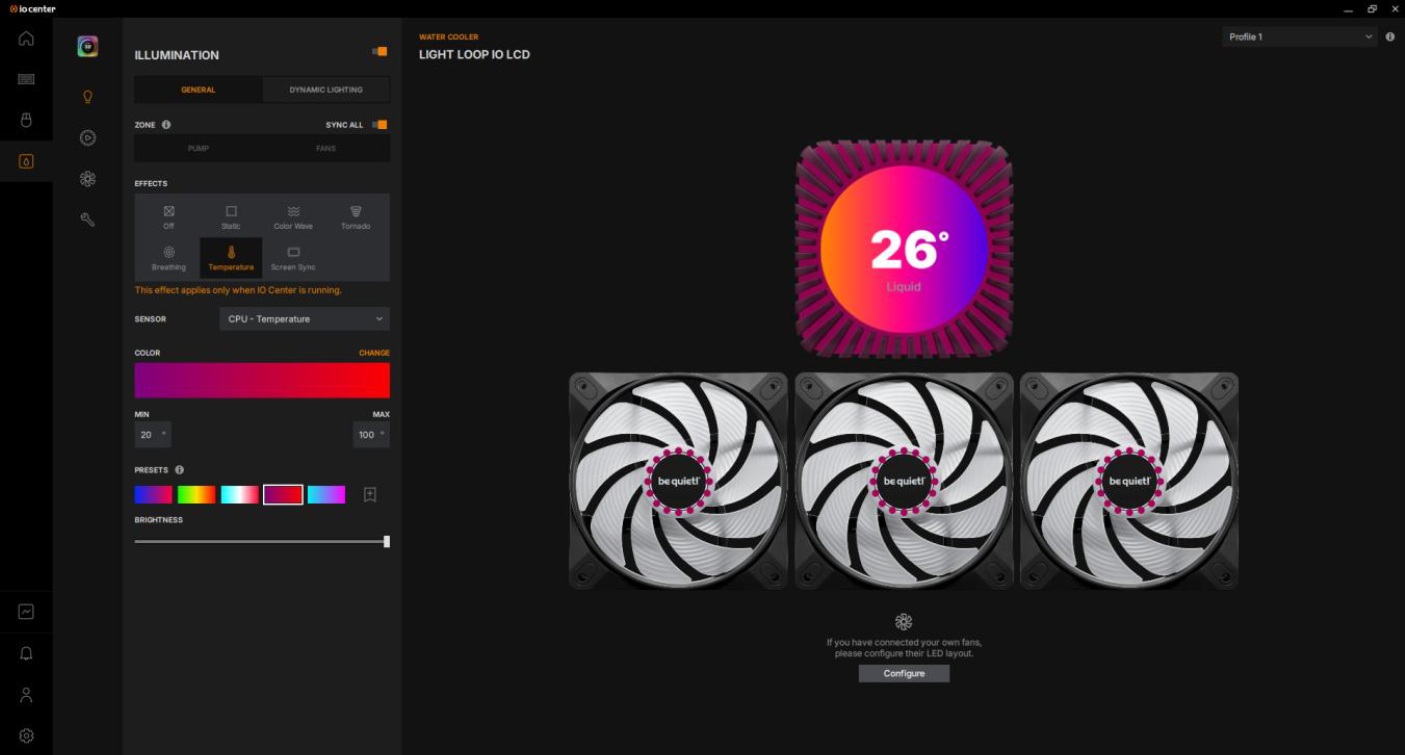Select the Screen Sync effect

(x=293, y=258)
